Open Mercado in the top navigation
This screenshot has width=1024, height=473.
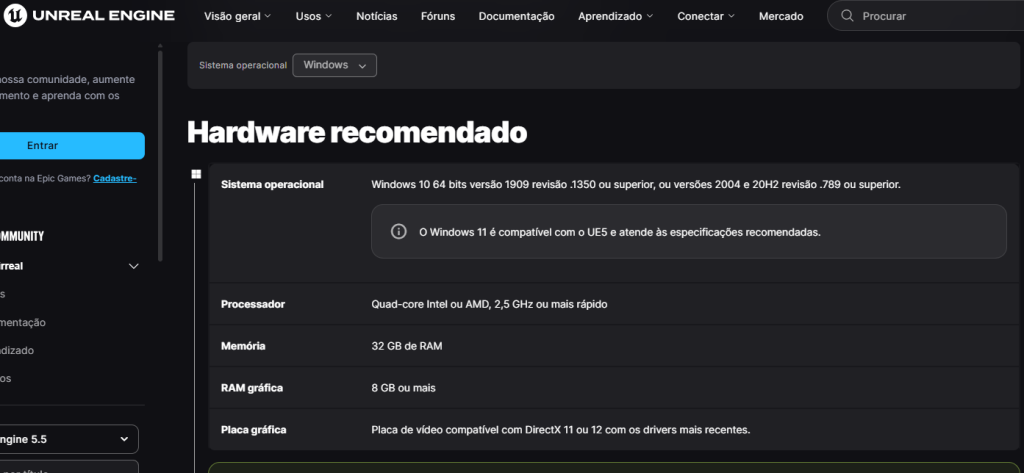click(781, 16)
